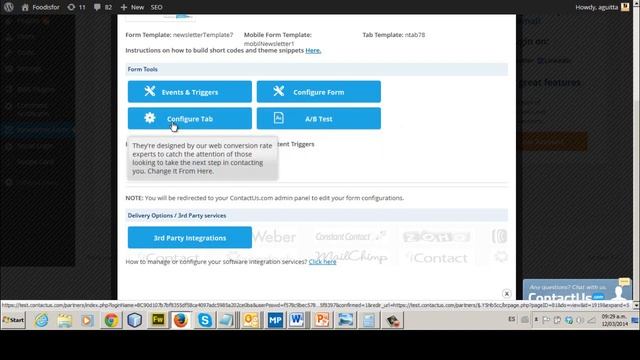The height and width of the screenshot is (360, 640).
Task: Click the NOTE about ContactUs.com admin panel
Action: (264, 198)
